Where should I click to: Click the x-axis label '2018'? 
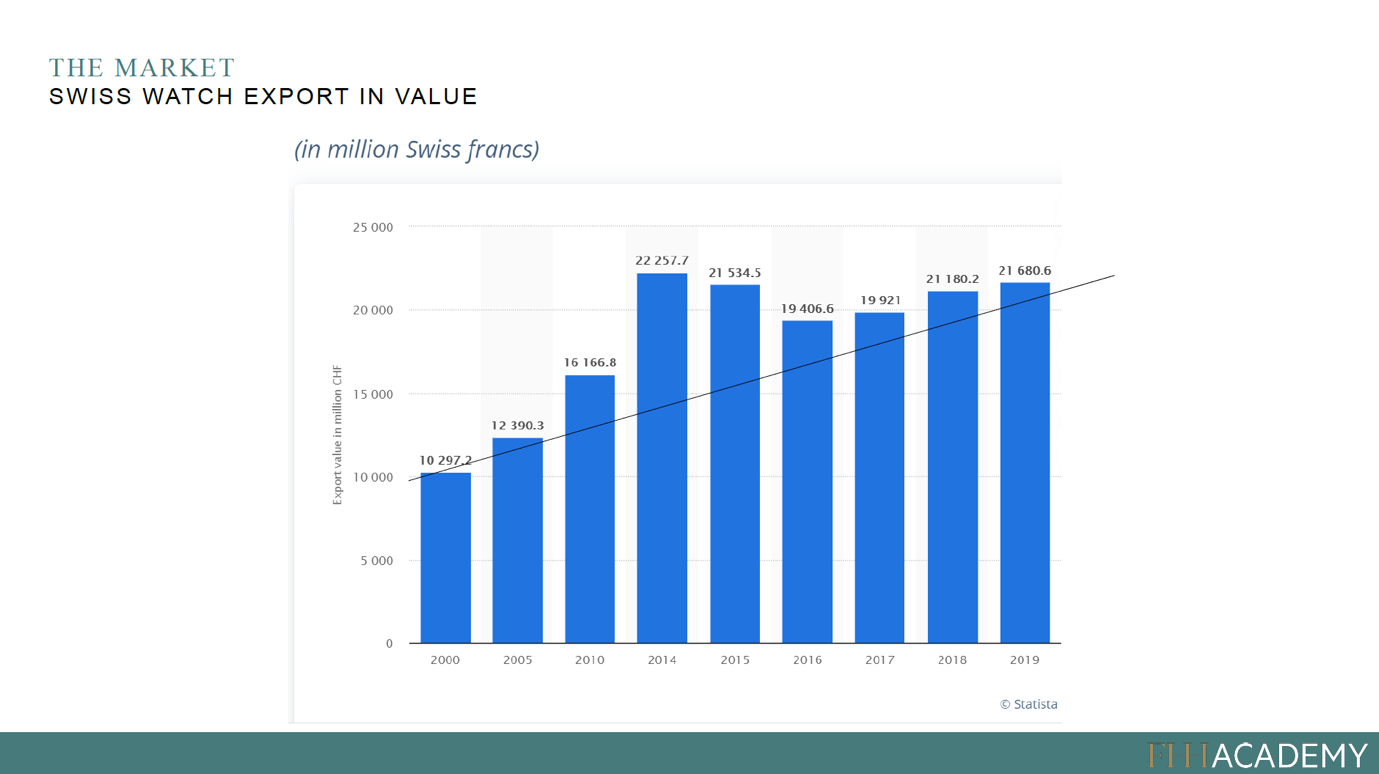[952, 660]
